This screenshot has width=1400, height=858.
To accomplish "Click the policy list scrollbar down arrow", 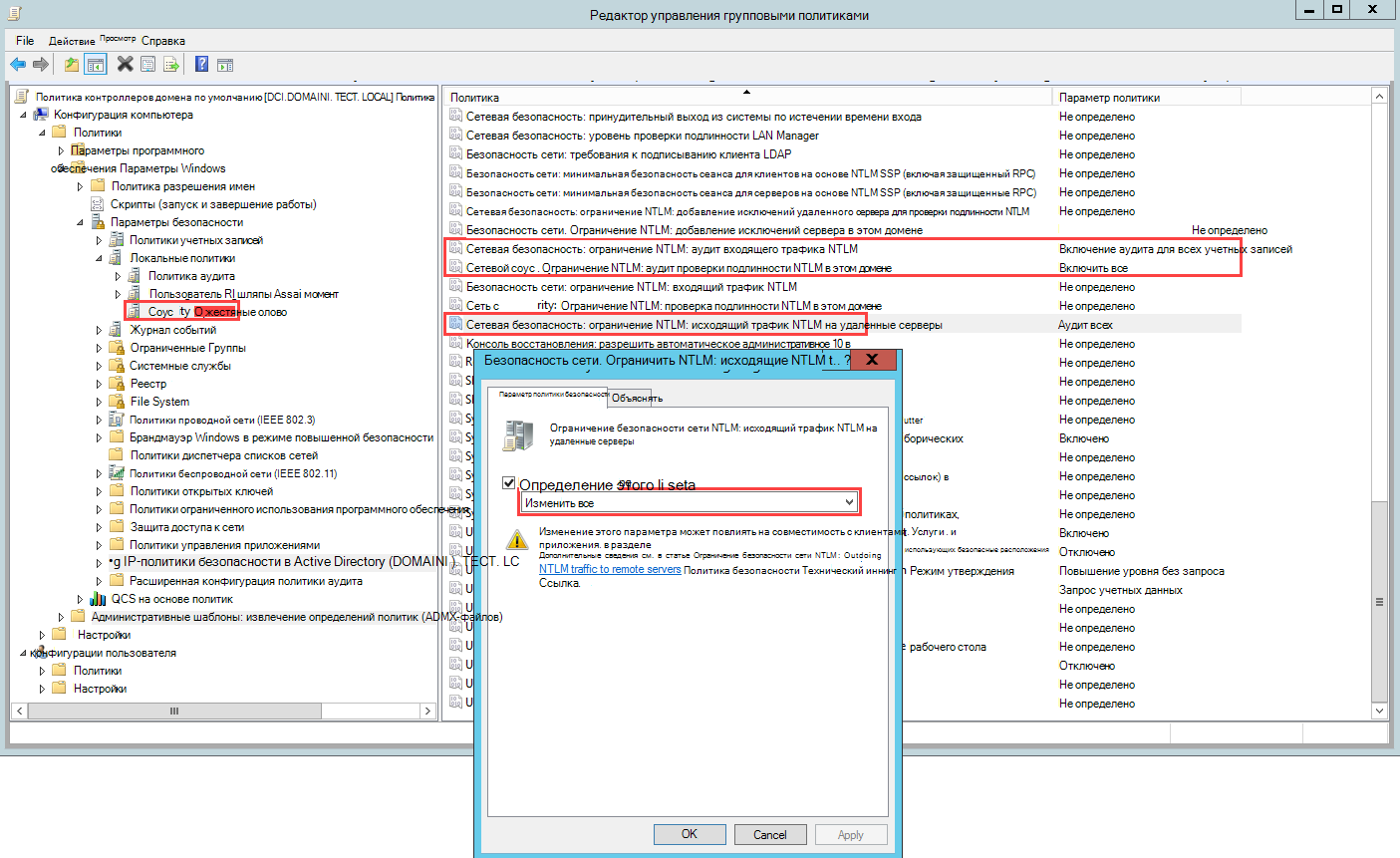I will click(1380, 711).
